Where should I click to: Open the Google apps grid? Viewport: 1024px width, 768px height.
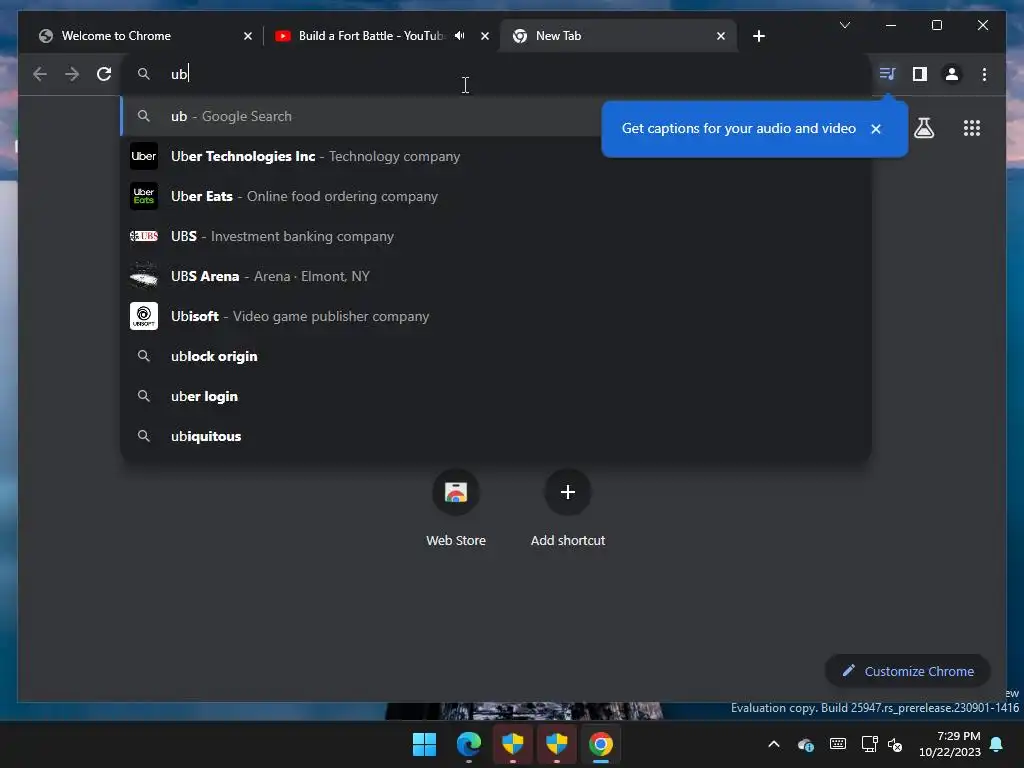pyautogui.click(x=972, y=128)
